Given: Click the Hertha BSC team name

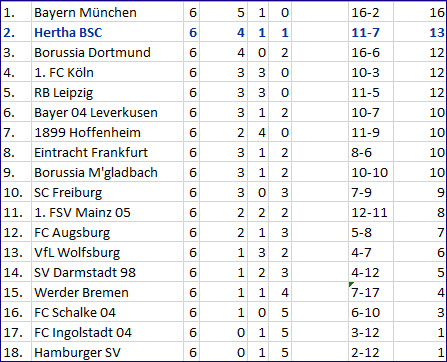Looking at the screenshot, I should tap(68, 33).
